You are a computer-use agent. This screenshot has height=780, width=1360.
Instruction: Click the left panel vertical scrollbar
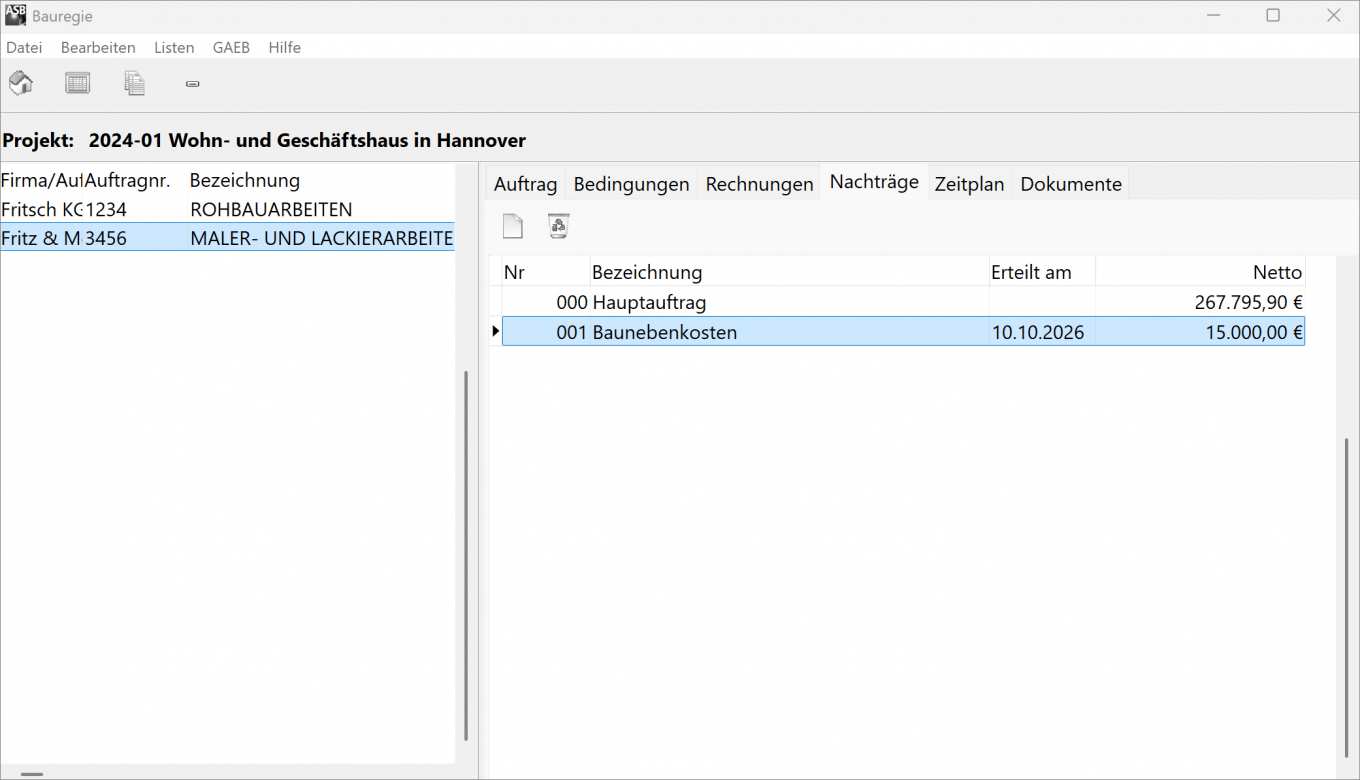pos(465,555)
